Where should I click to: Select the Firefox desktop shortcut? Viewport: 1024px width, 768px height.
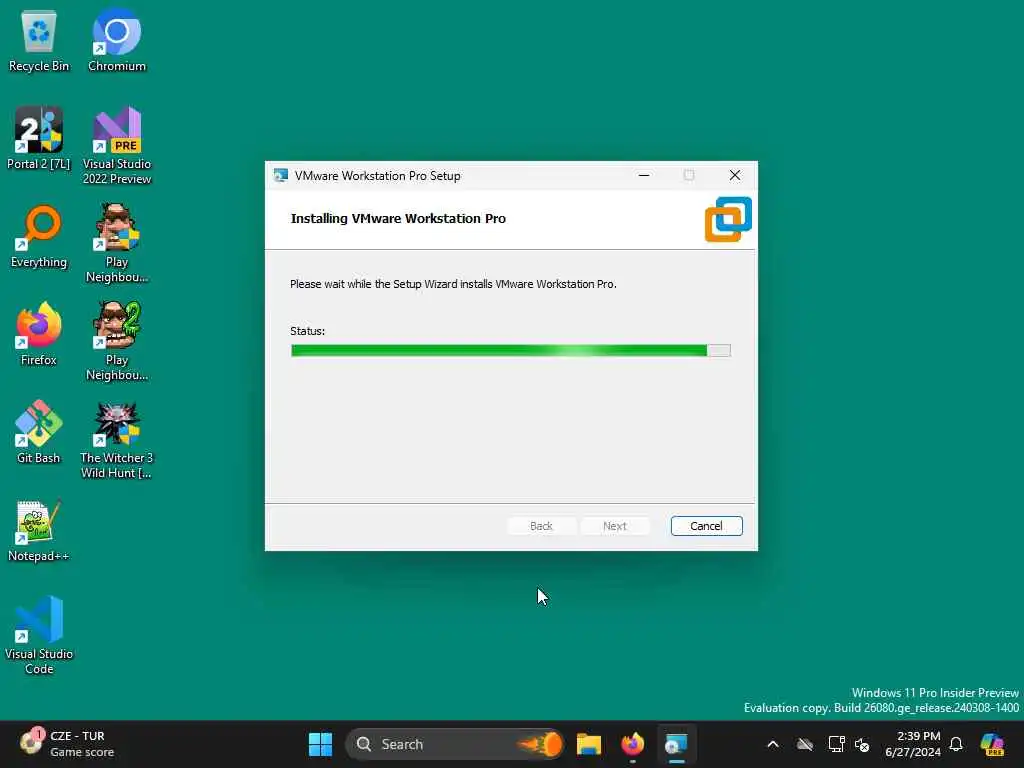coord(39,334)
